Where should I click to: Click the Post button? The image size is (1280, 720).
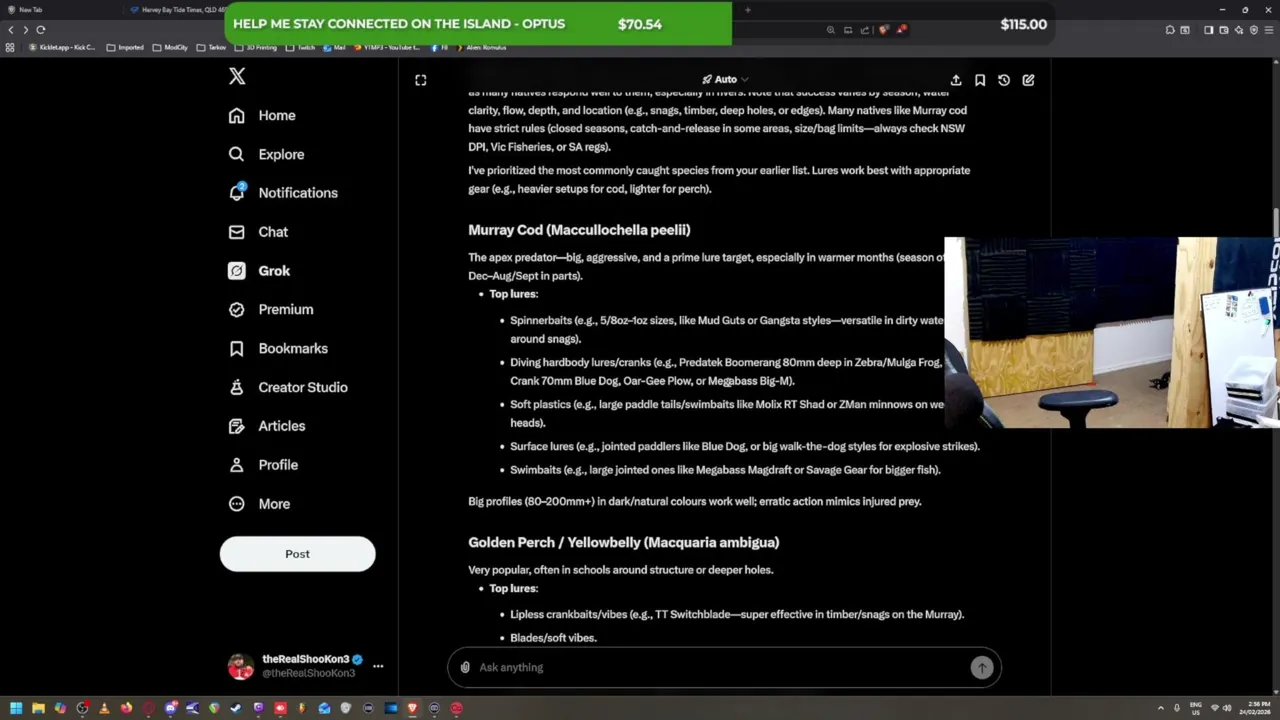(297, 554)
